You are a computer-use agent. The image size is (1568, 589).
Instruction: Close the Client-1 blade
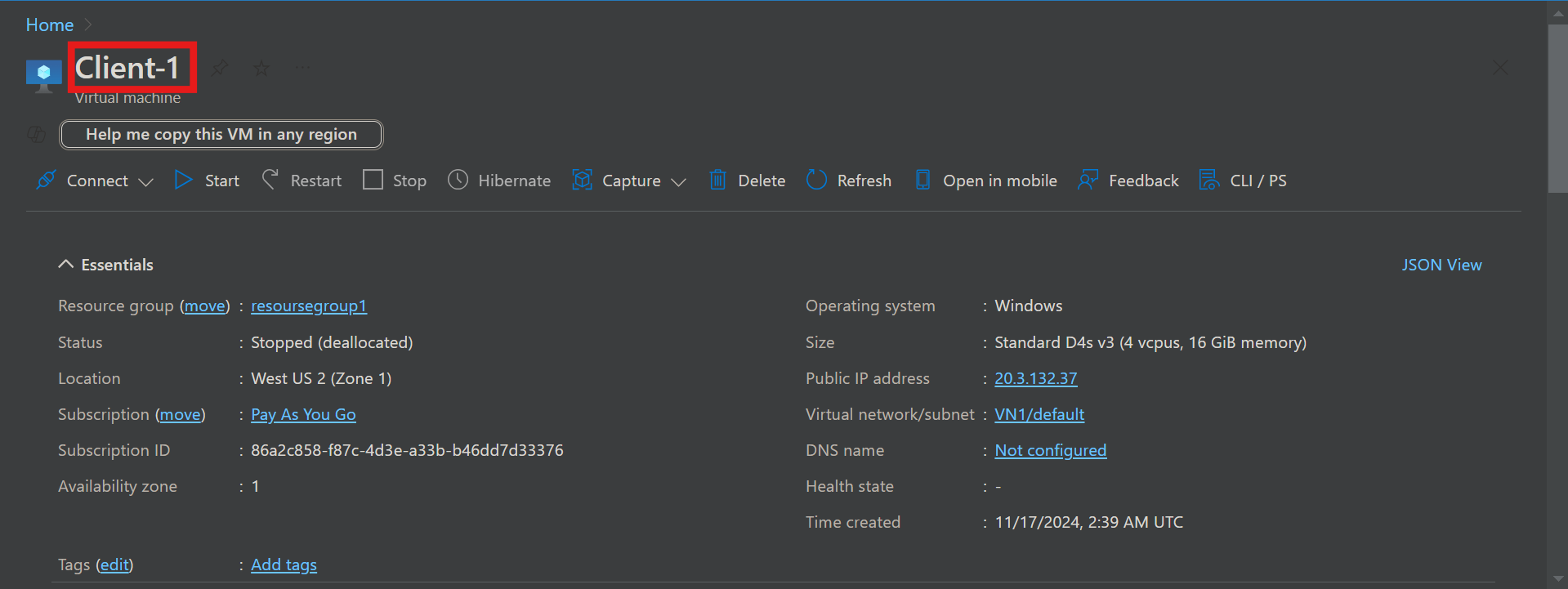pos(1501,68)
